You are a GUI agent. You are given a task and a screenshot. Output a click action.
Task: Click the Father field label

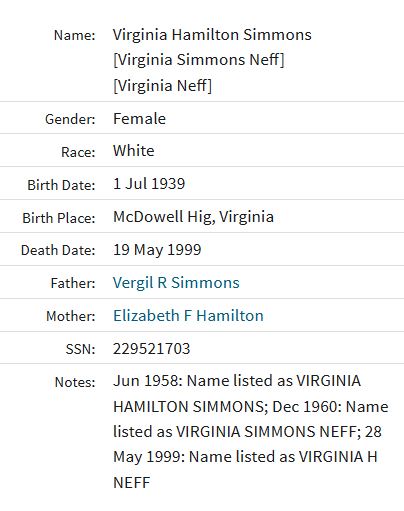73,284
